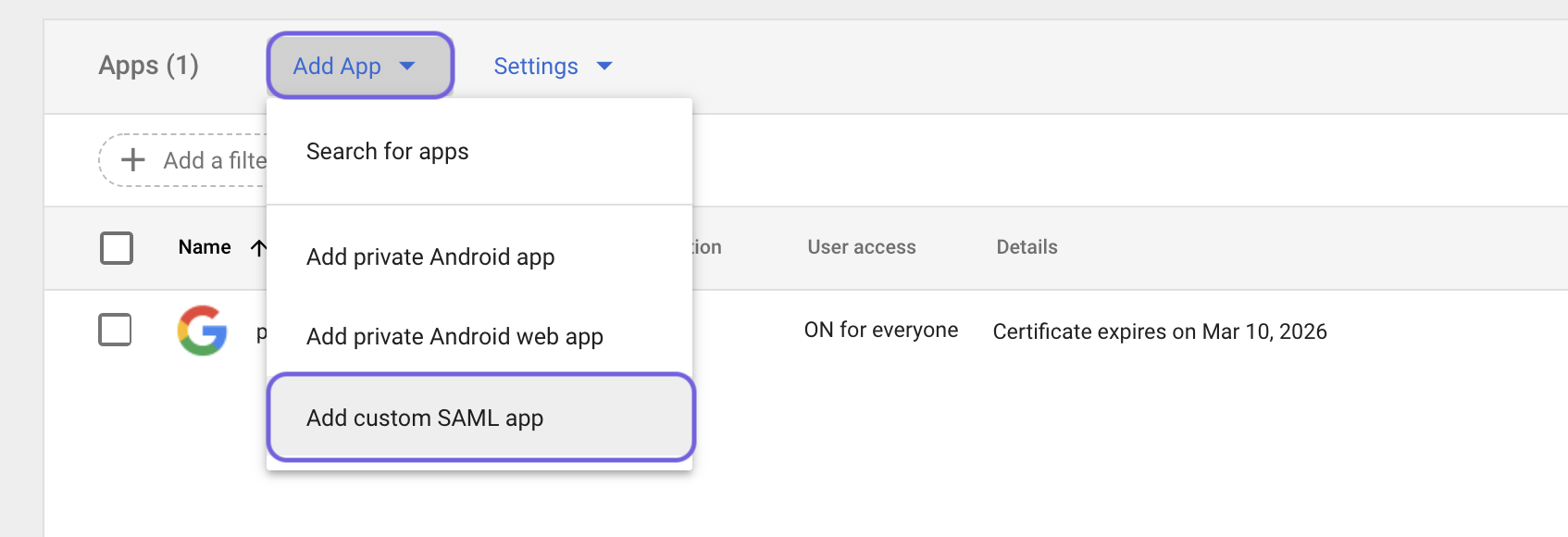
Task: Choose Add private Android app
Action: click(x=430, y=256)
